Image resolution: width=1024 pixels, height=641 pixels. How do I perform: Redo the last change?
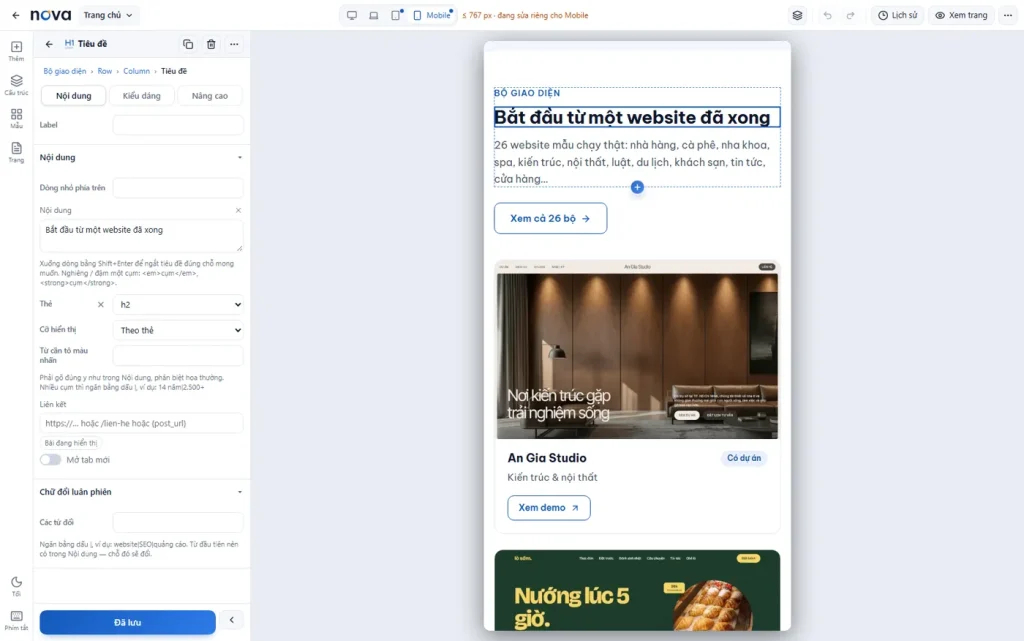(x=850, y=15)
